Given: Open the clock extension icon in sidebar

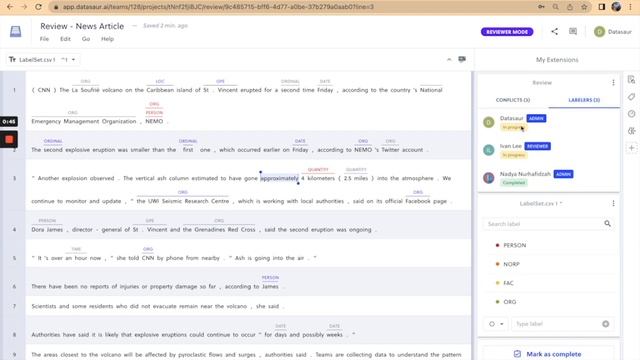Looking at the screenshot, I should (631, 114).
